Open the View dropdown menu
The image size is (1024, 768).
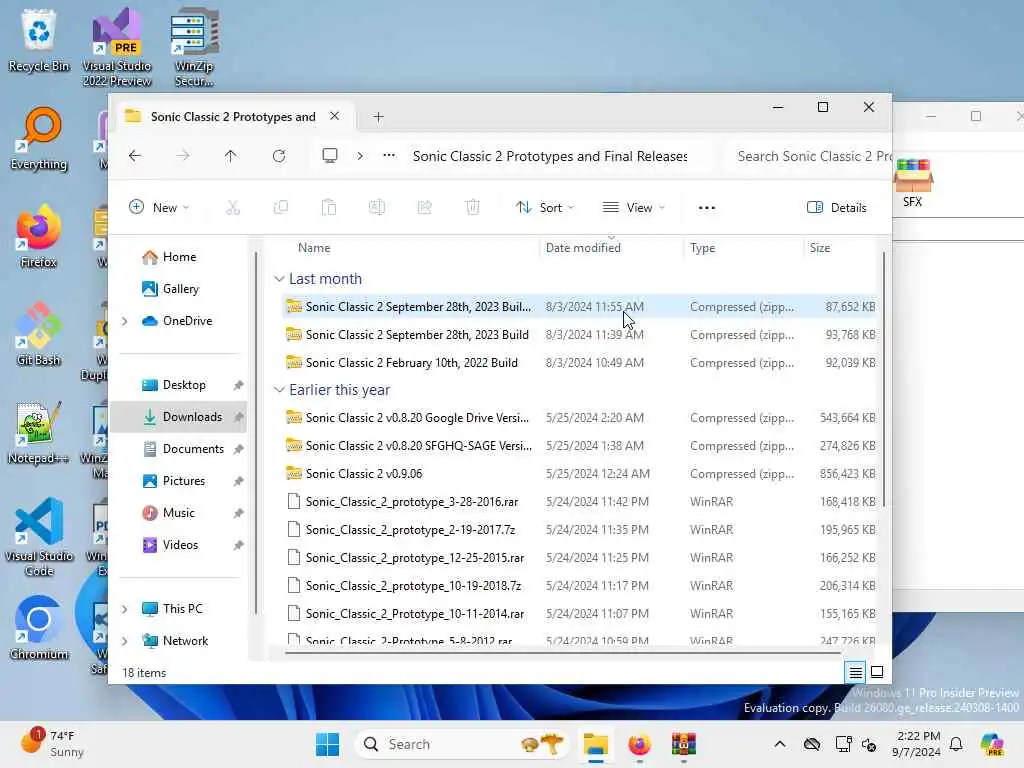click(633, 208)
